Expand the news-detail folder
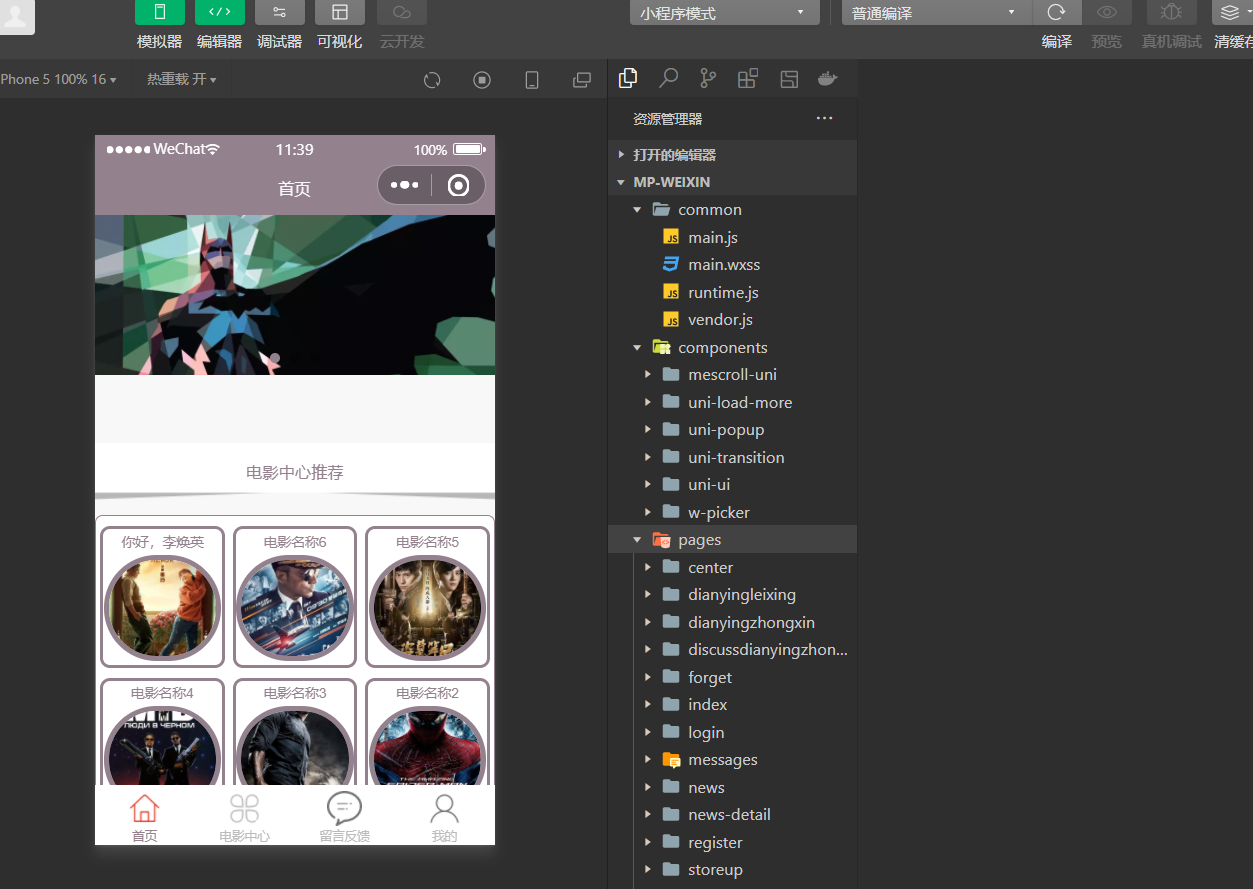 (x=732, y=814)
